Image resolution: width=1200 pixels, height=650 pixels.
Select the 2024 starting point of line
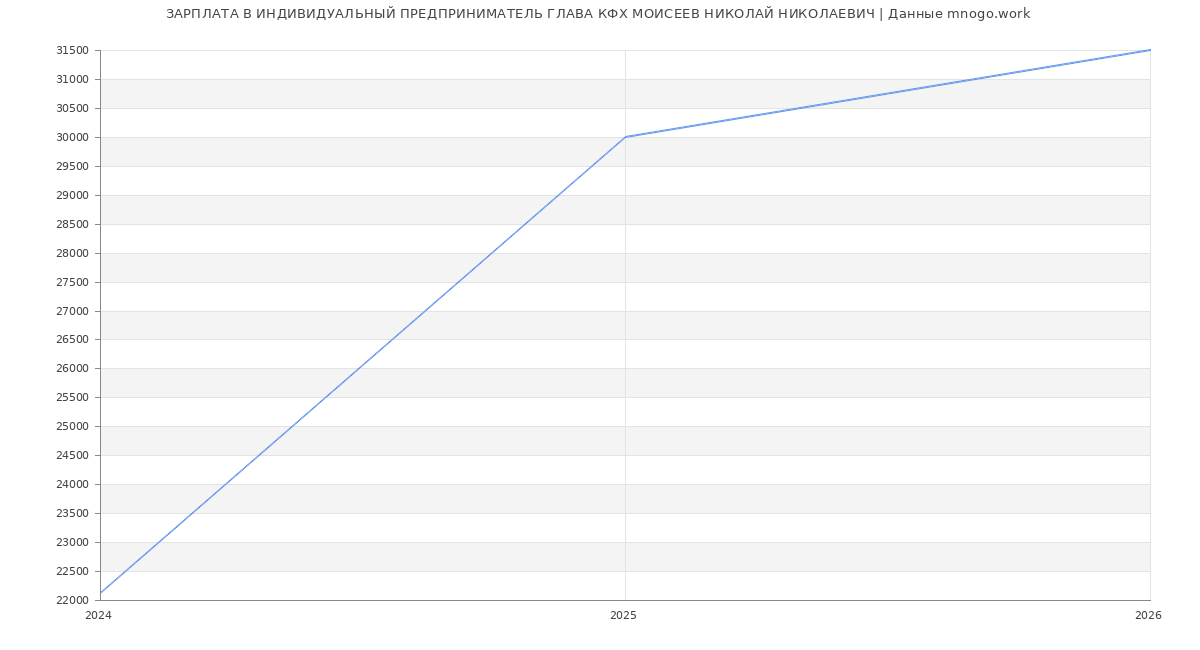point(101,593)
